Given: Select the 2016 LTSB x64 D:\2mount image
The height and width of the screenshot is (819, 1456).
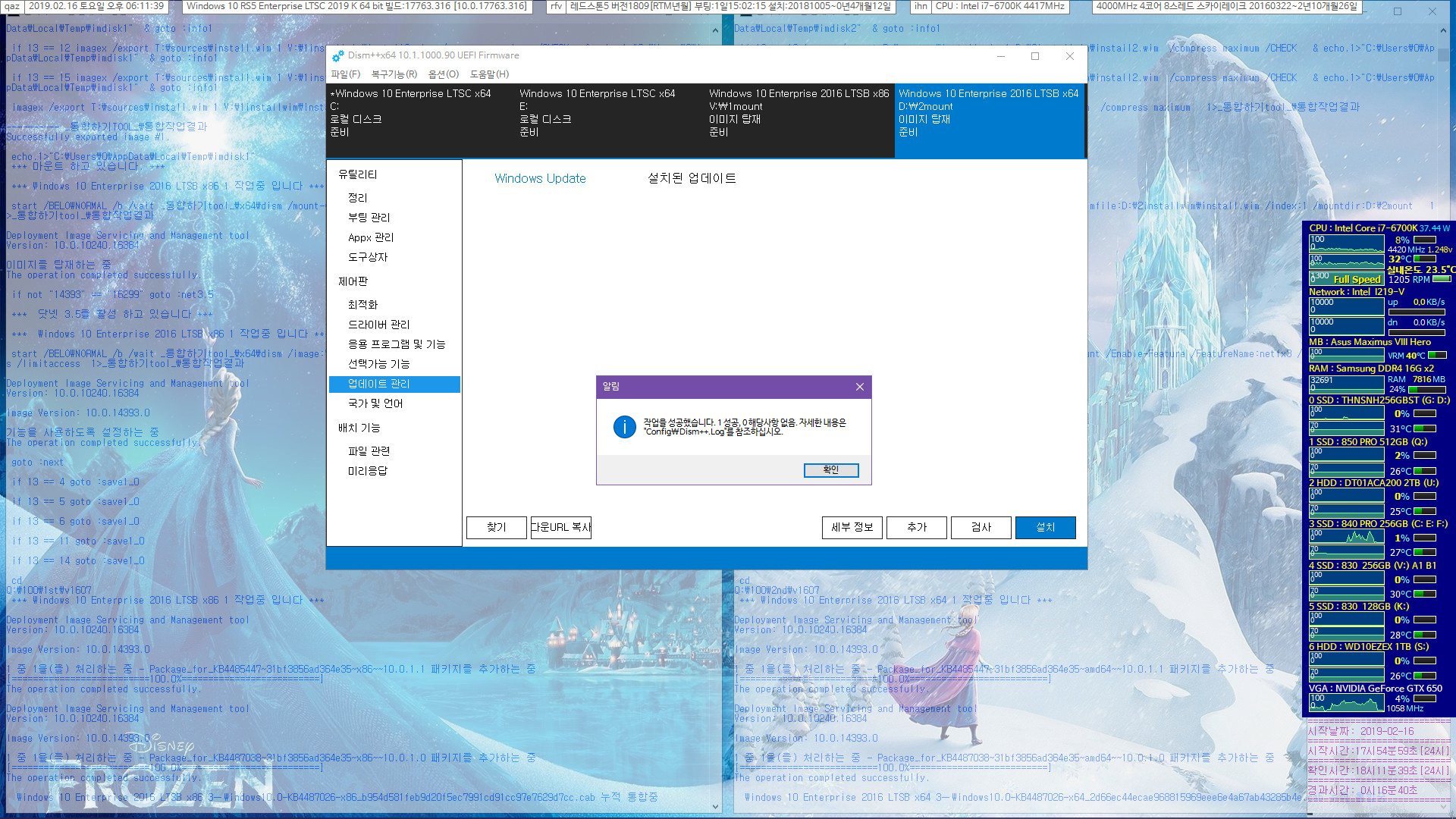Looking at the screenshot, I should coord(990,121).
